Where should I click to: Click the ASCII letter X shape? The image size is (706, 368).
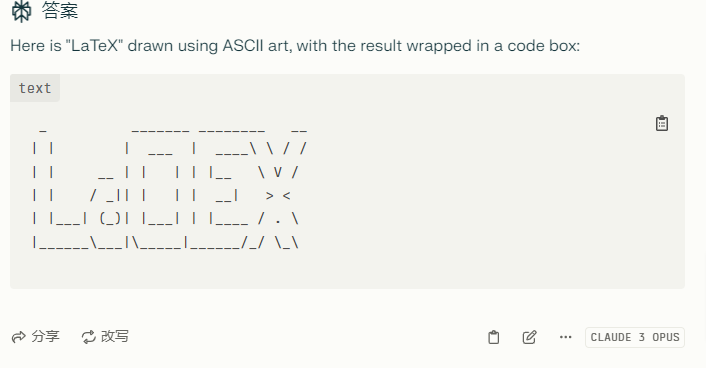pos(278,187)
